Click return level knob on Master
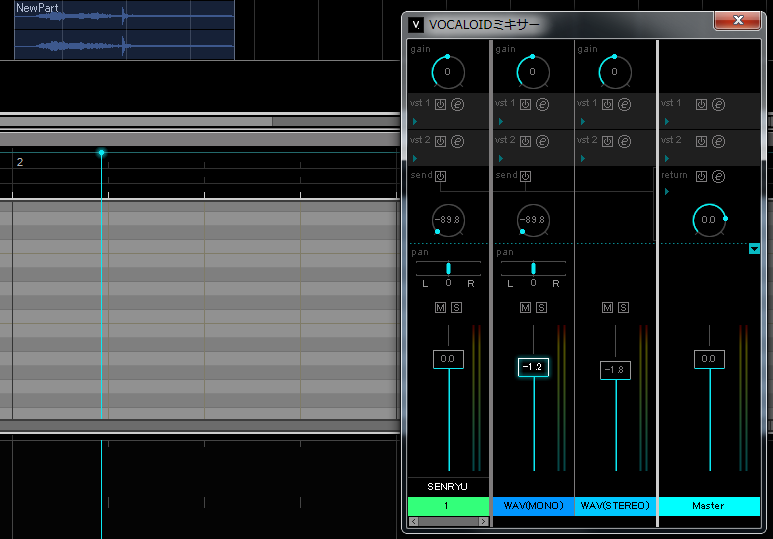773x539 pixels. 709,220
